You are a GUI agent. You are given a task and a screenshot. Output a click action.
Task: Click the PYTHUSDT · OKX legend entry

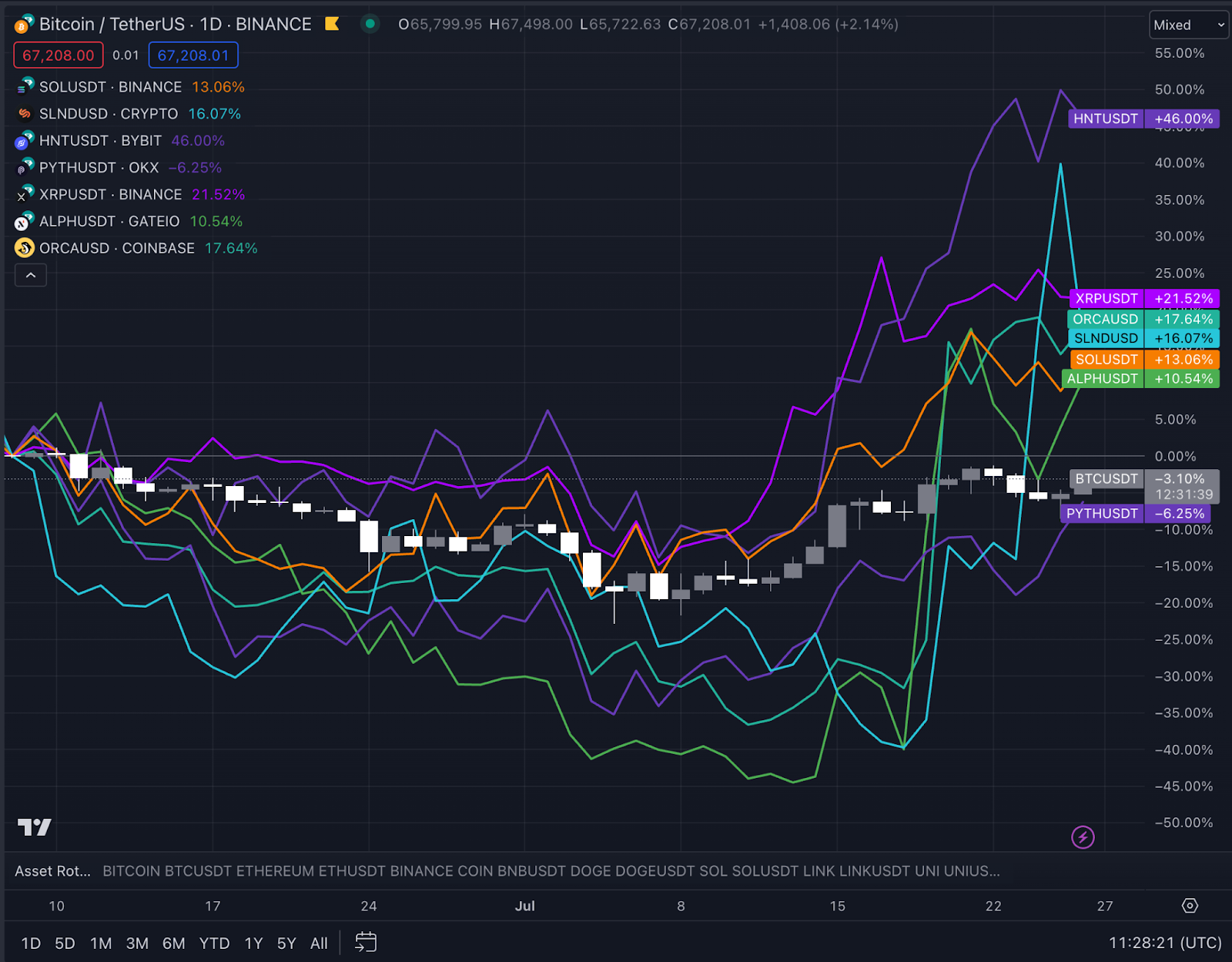pyautogui.click(x=99, y=168)
